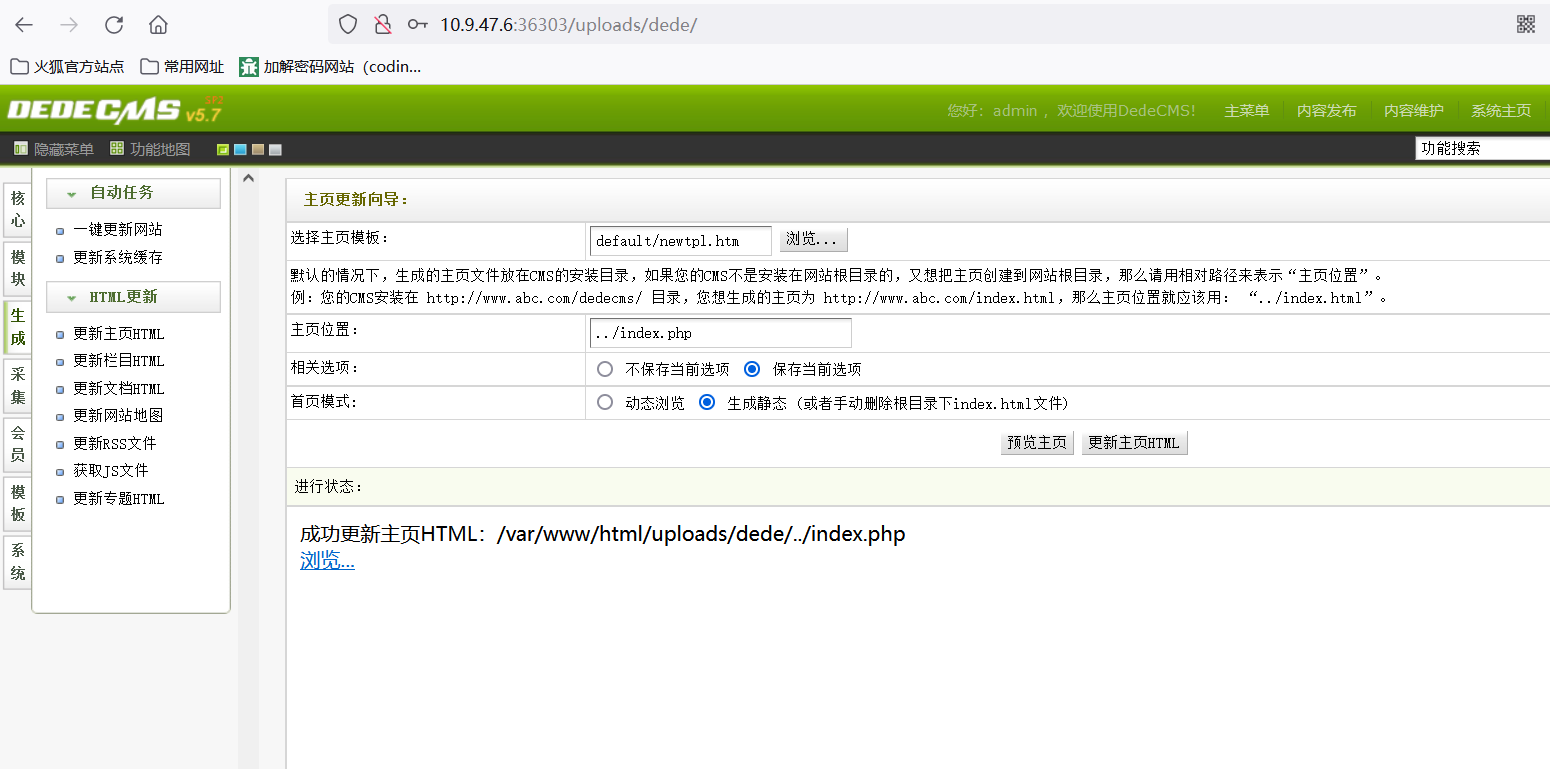This screenshot has width=1550, height=769.
Task: Open the 浏览... link under the status message
Action: pos(326,559)
